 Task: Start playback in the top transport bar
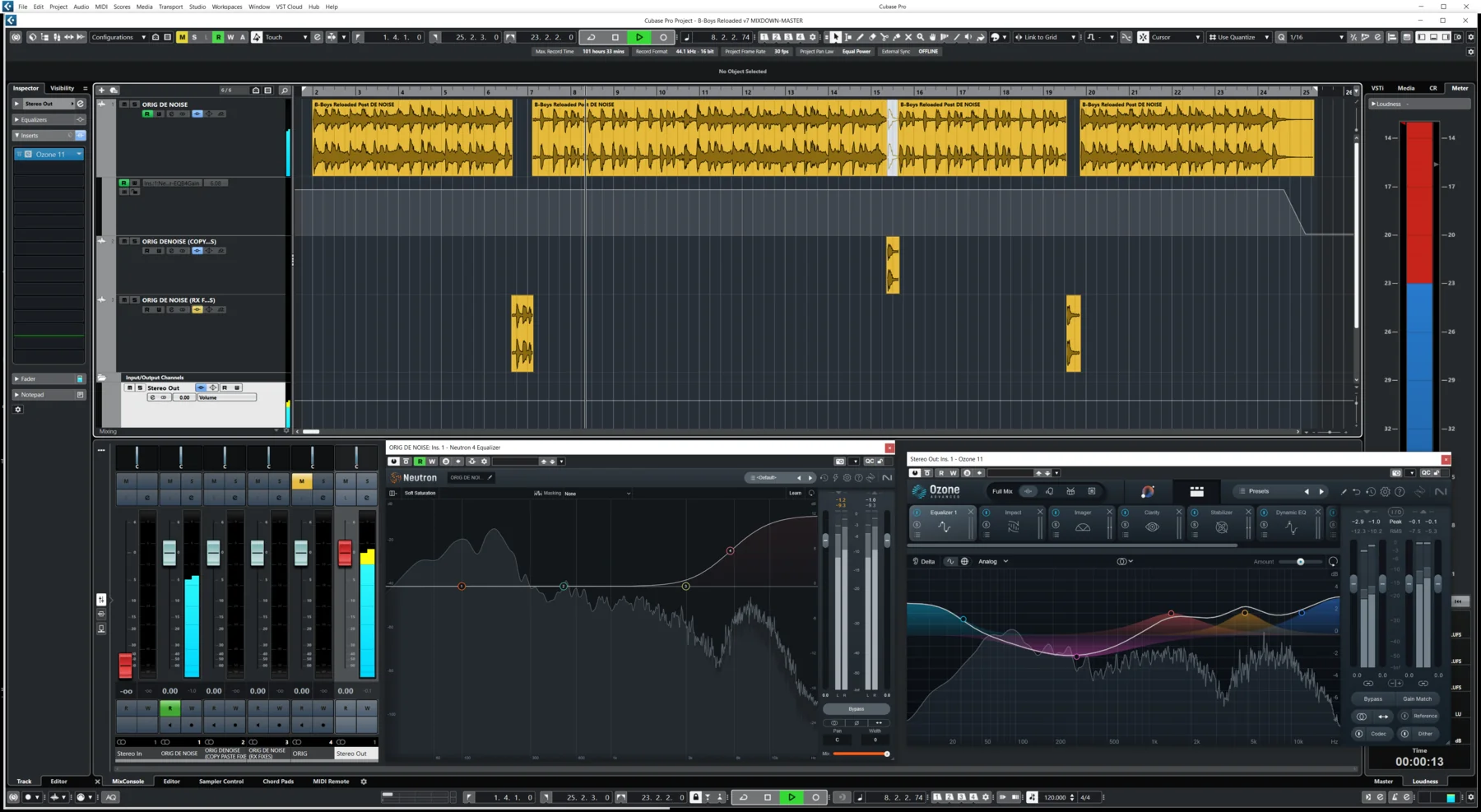[x=639, y=37]
